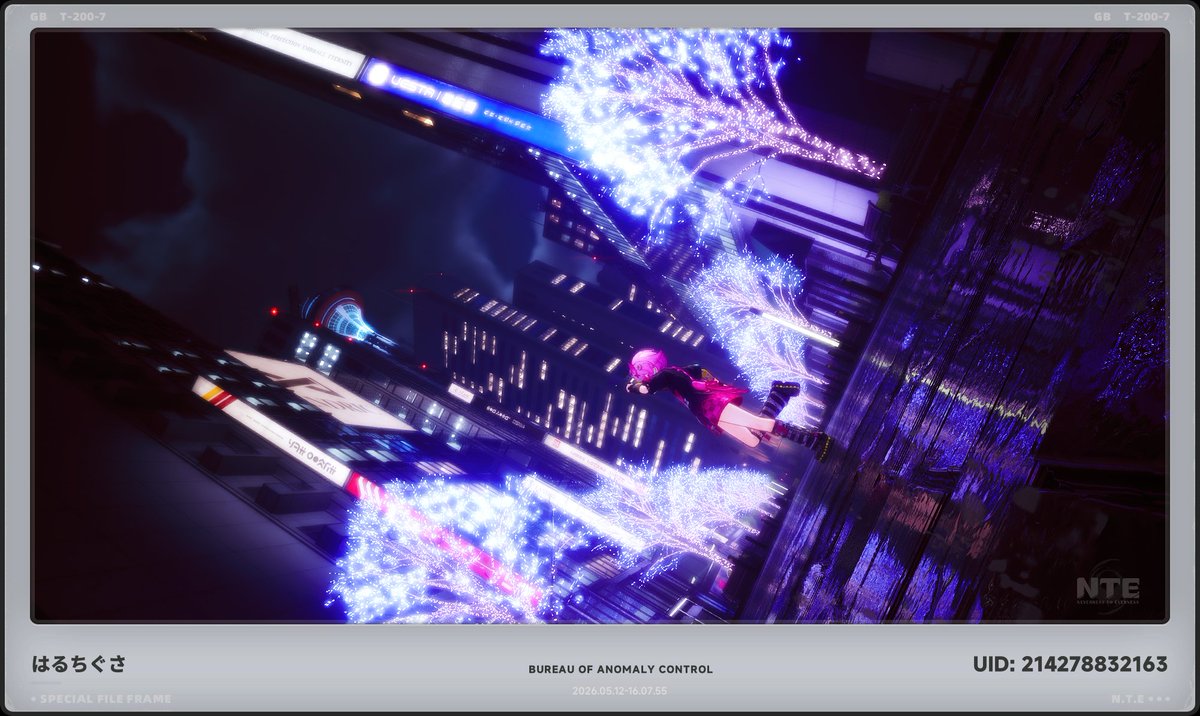This screenshot has height=716, width=1200.
Task: Click the GB T-200-7 label at top-left
Action: pyautogui.click(x=69, y=17)
